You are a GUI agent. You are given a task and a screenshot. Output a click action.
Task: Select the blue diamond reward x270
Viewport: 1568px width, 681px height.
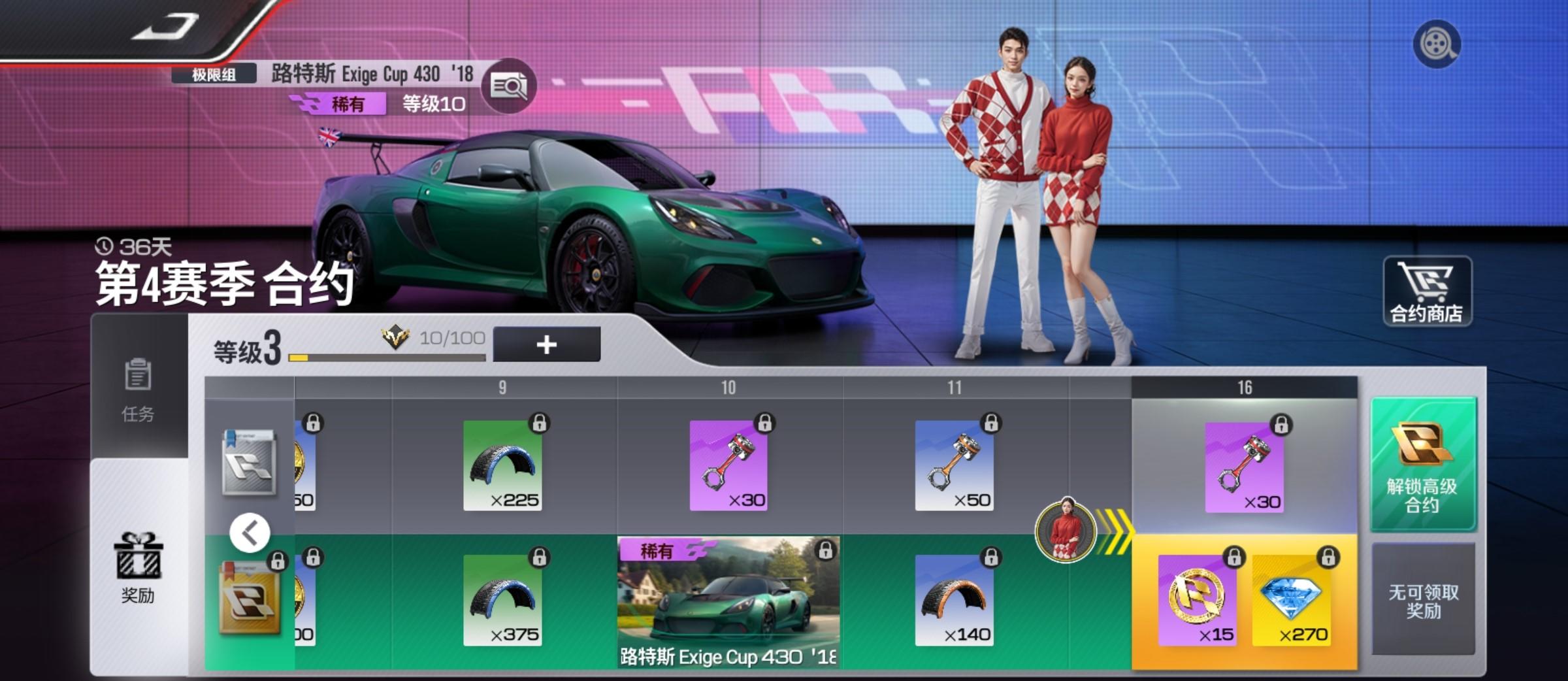point(1292,600)
